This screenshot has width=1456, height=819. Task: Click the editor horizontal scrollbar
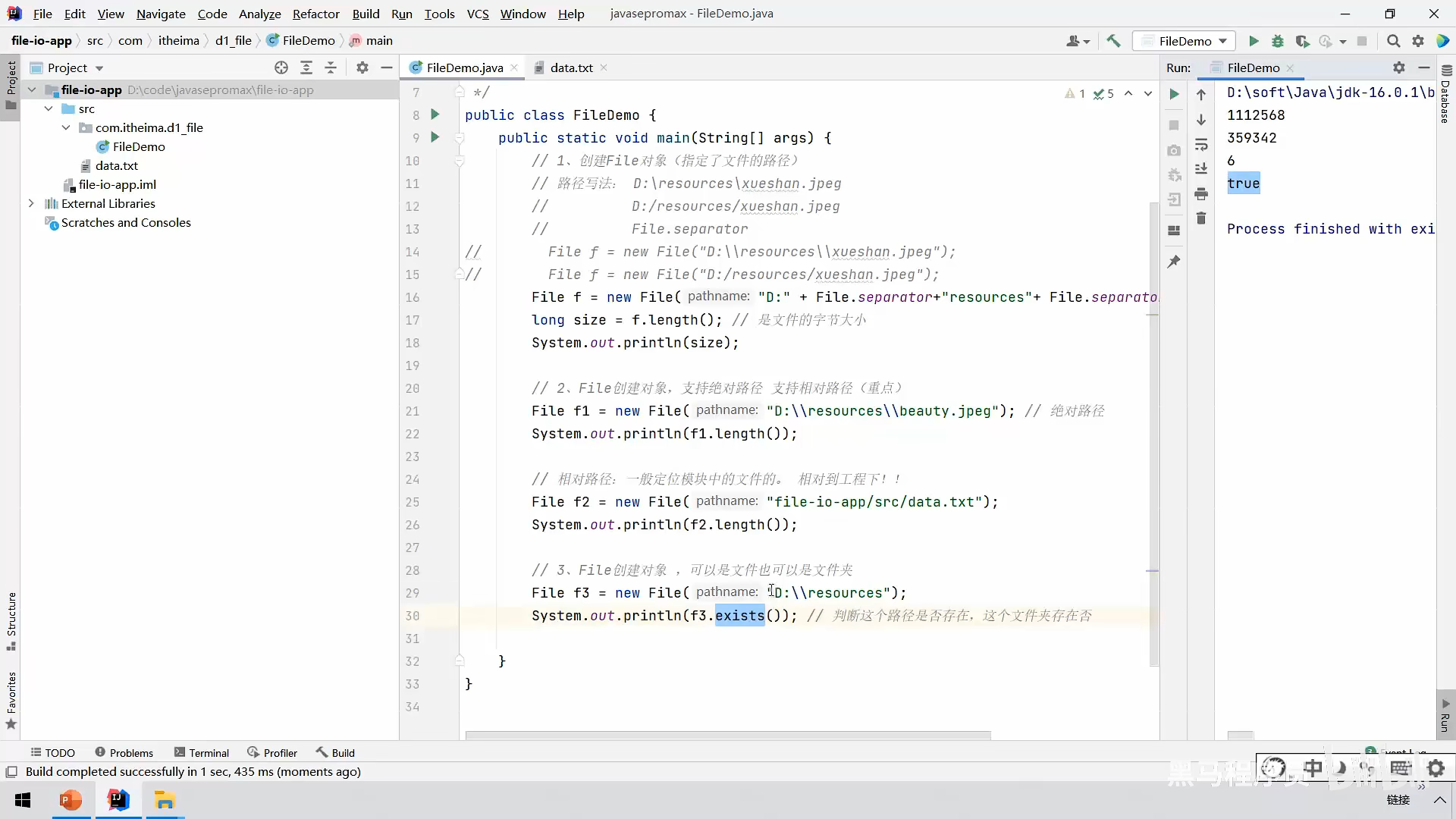pyautogui.click(x=728, y=735)
